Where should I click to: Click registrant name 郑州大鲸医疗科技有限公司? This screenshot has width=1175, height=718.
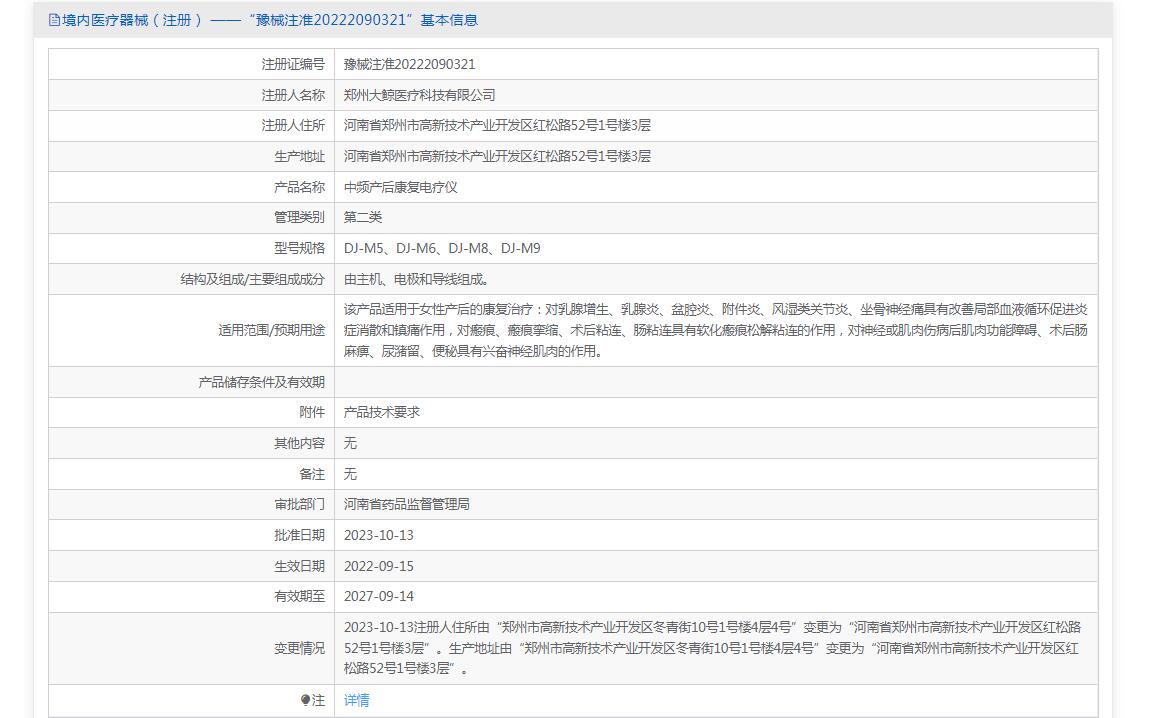pyautogui.click(x=419, y=95)
